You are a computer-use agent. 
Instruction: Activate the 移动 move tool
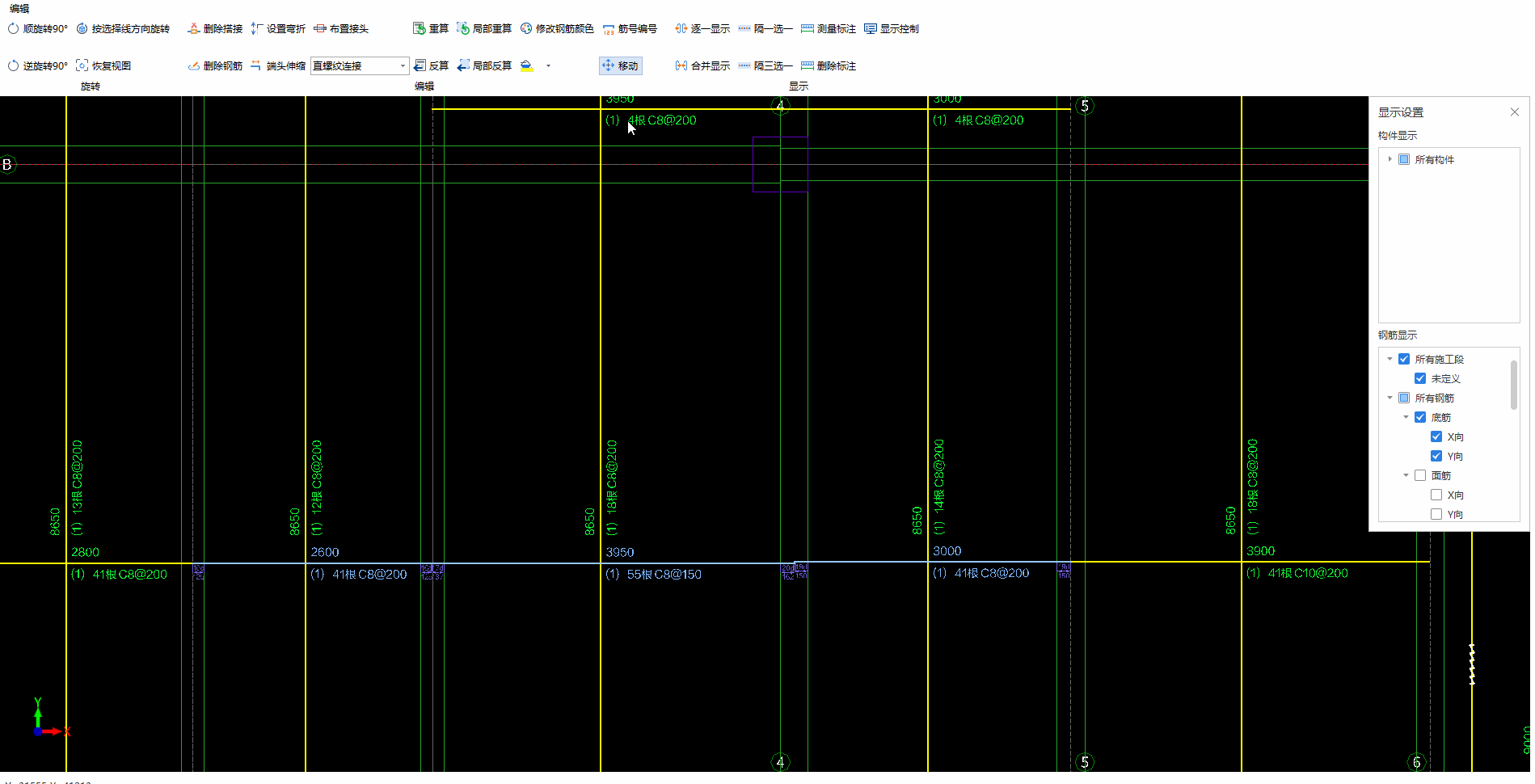pos(621,66)
